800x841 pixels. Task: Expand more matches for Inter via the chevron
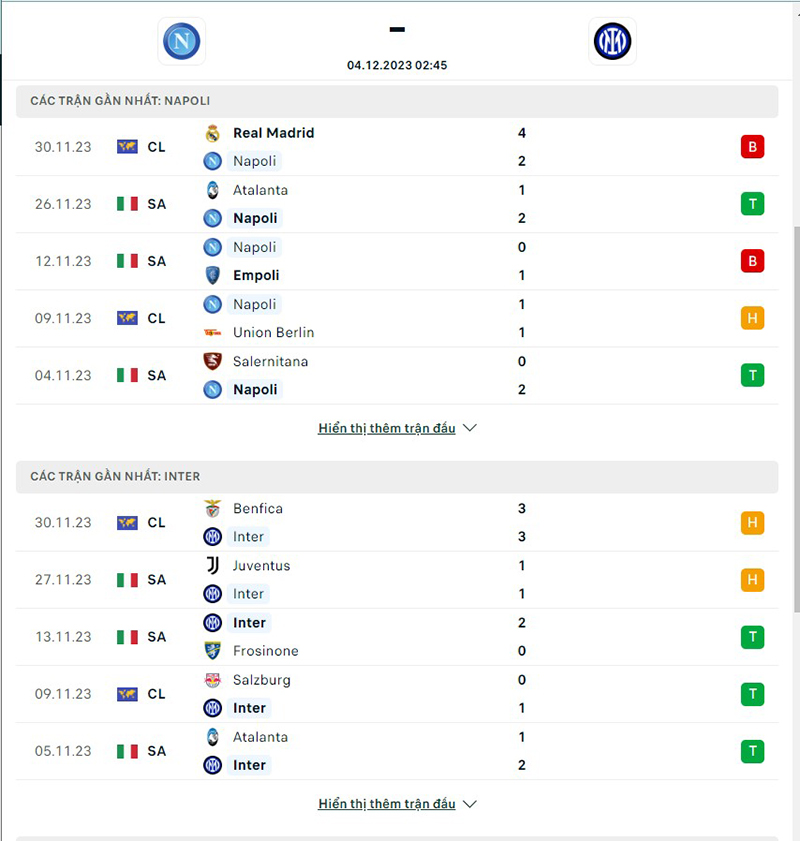coord(470,803)
